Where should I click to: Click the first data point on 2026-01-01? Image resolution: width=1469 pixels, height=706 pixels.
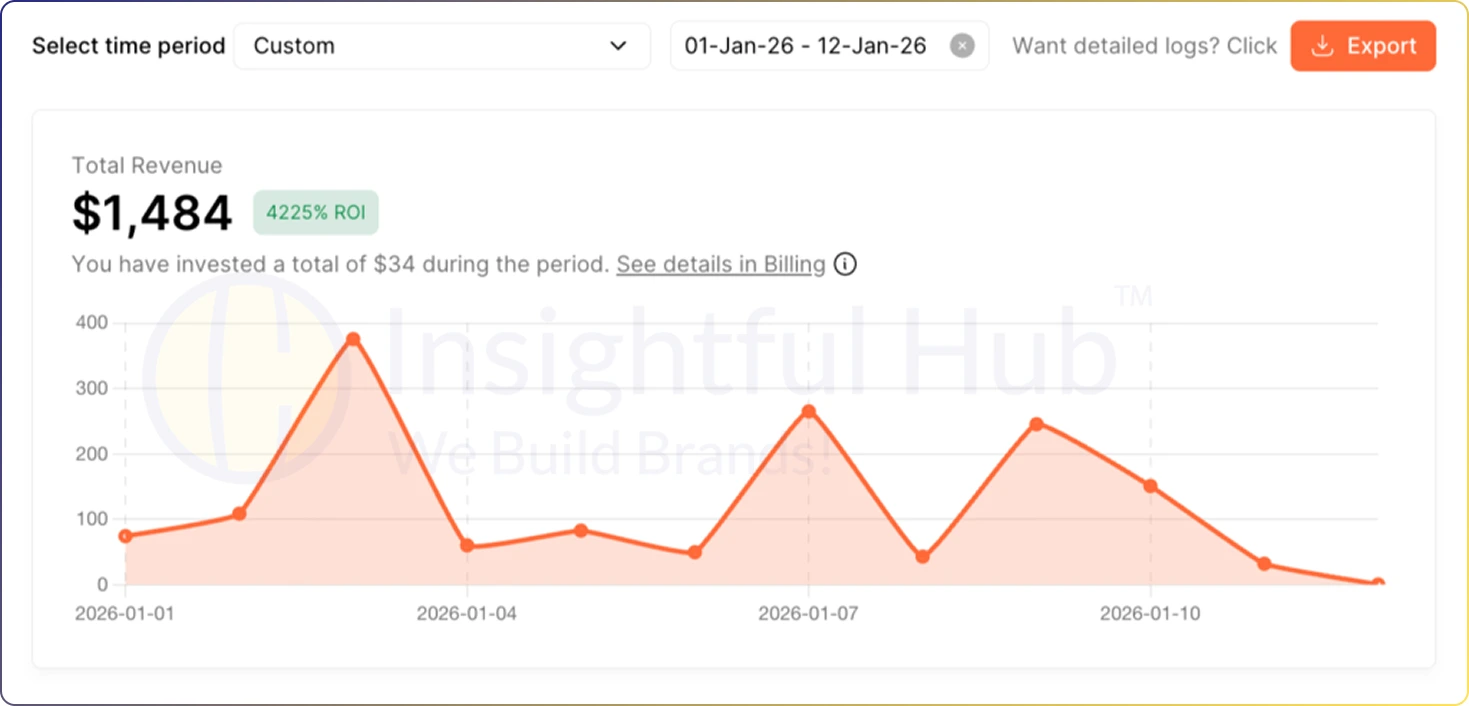point(125,536)
